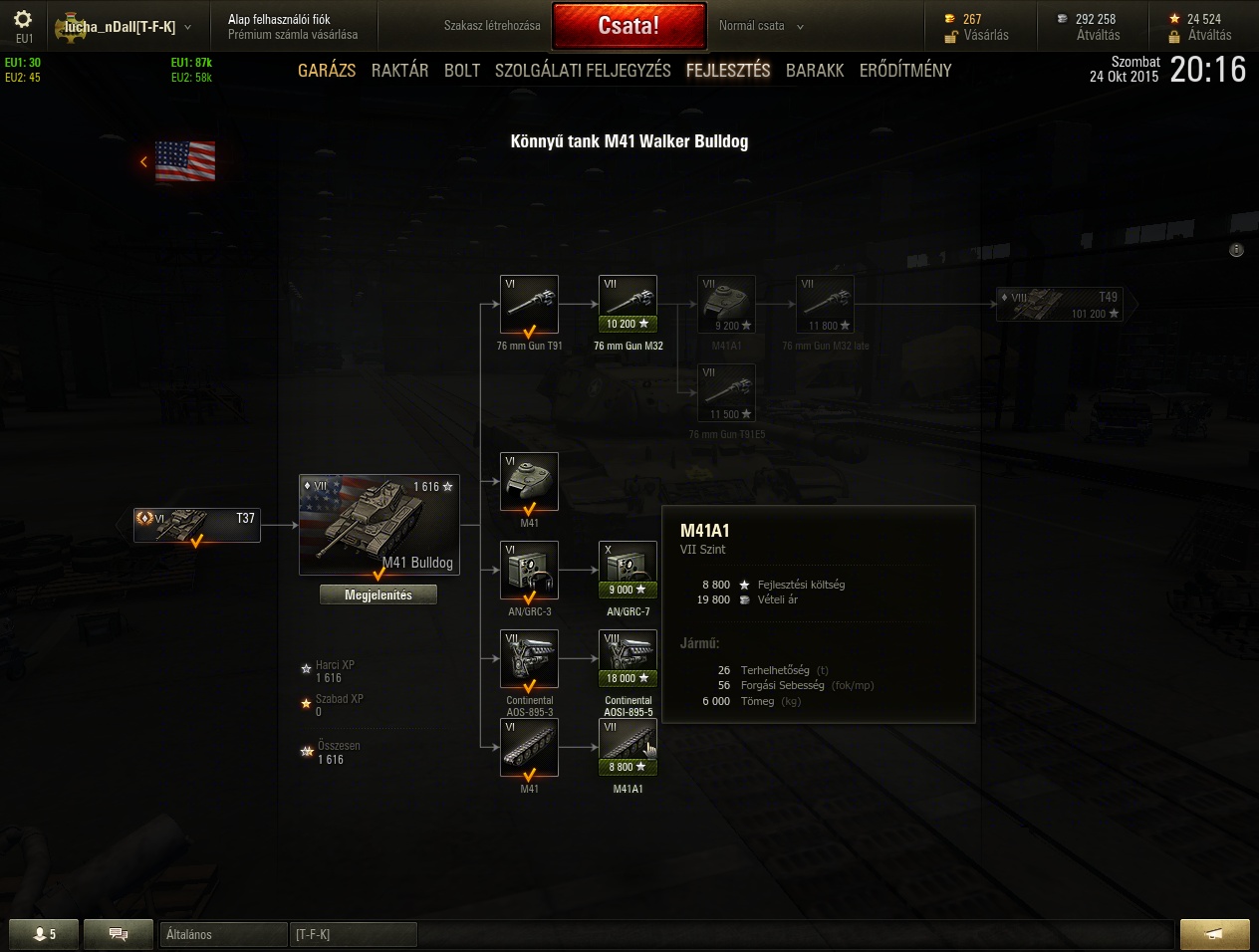Select the Általános chat channel tab

(223, 934)
